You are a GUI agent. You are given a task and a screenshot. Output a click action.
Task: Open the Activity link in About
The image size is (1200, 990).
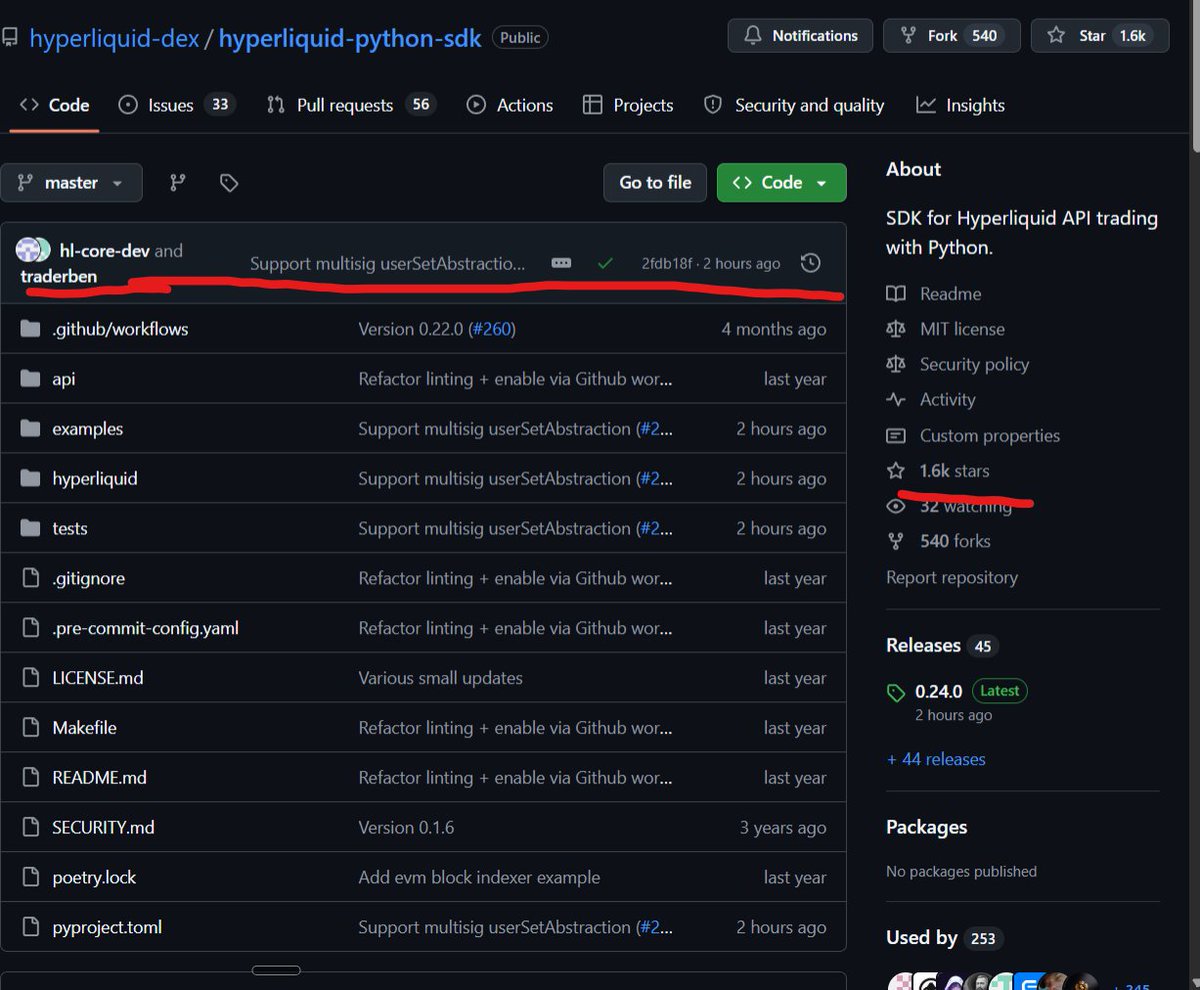point(931,400)
